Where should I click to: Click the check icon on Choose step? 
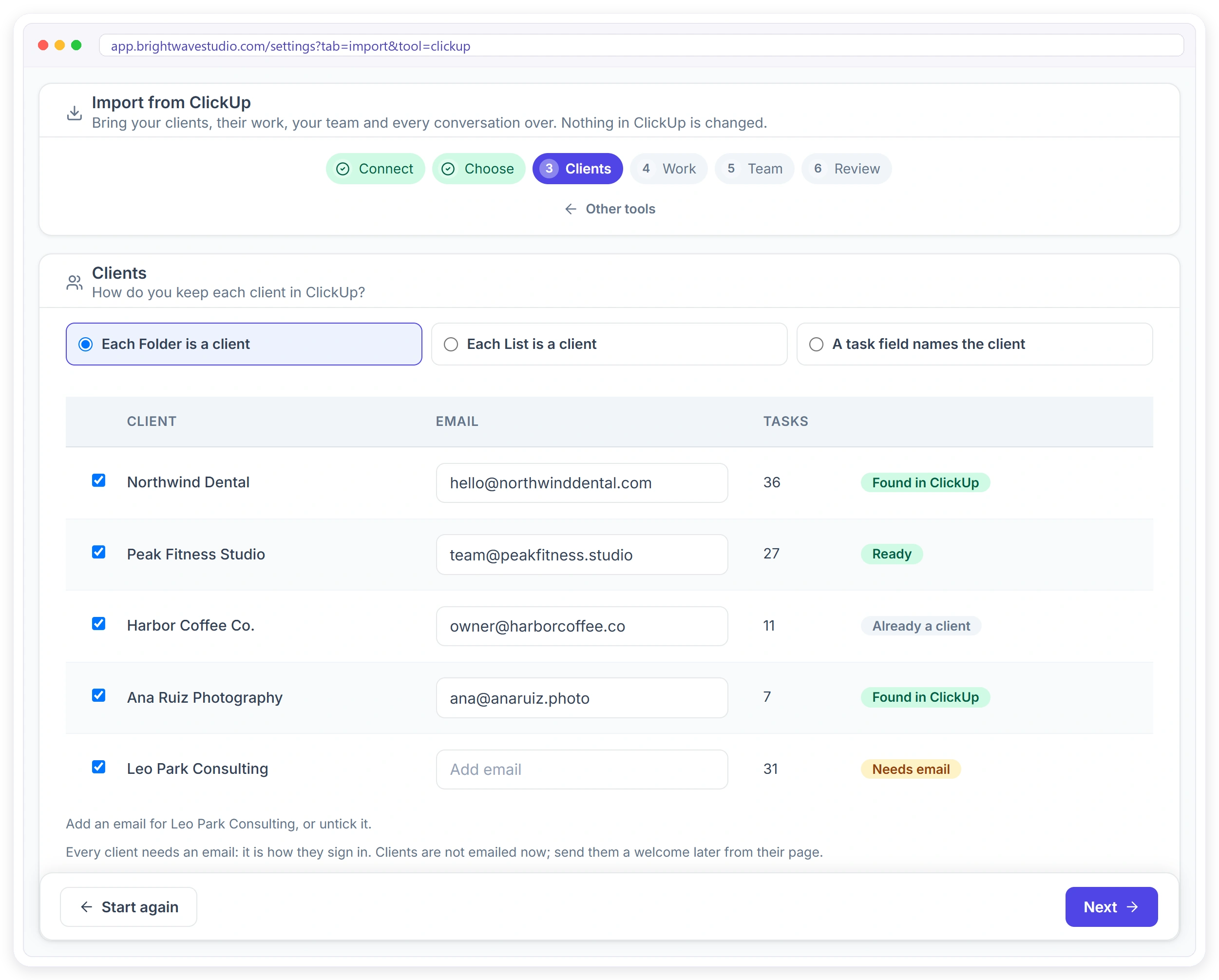[x=448, y=169]
